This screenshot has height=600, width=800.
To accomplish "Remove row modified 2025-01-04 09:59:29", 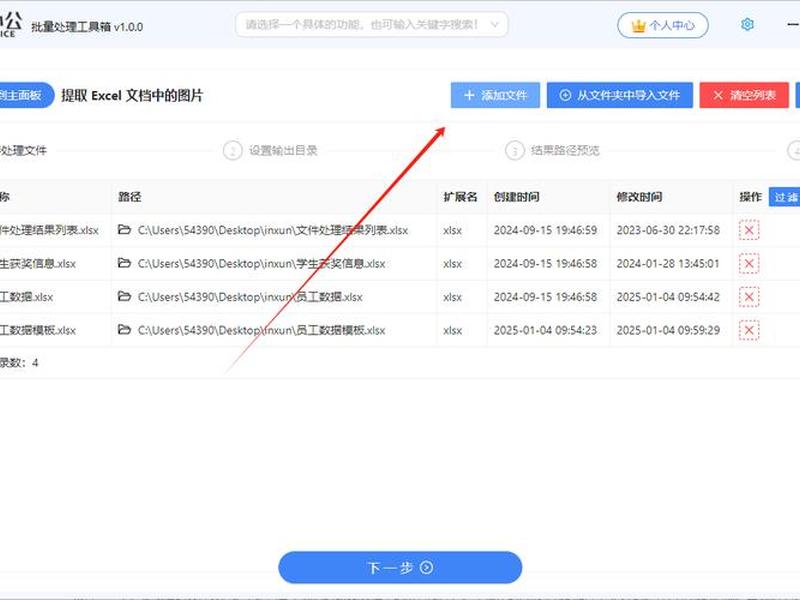I will coord(749,330).
